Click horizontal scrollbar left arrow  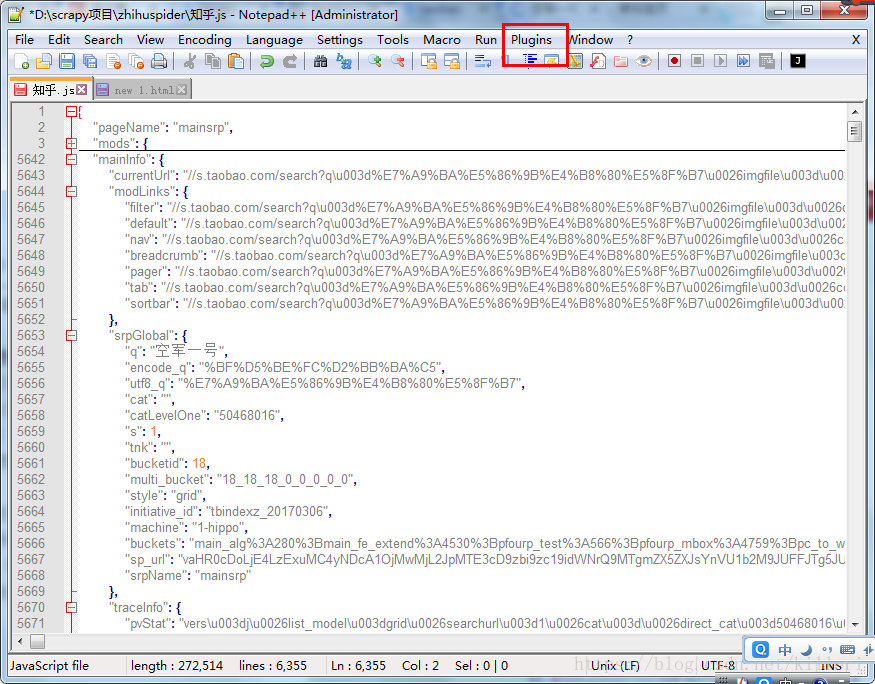(x=20, y=642)
